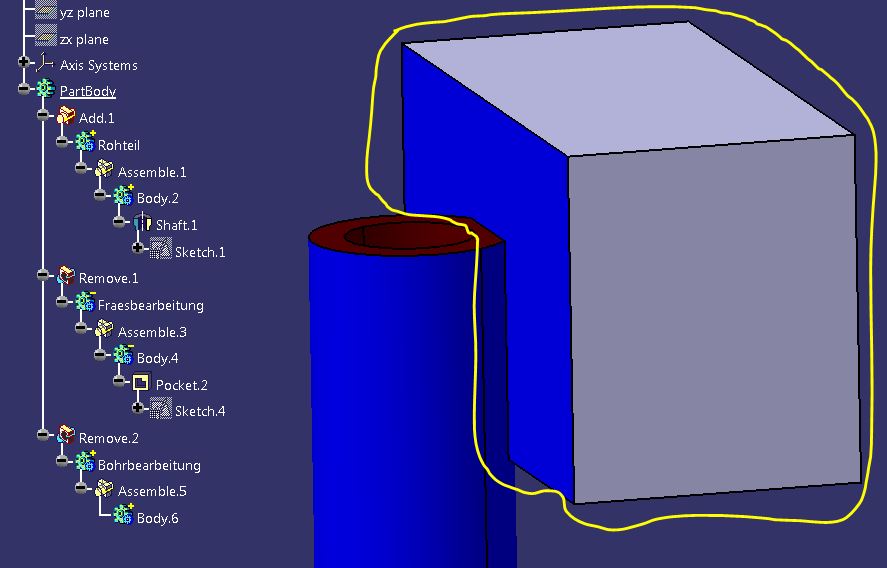
Task: Collapse the Body.4 node
Action: [101, 355]
